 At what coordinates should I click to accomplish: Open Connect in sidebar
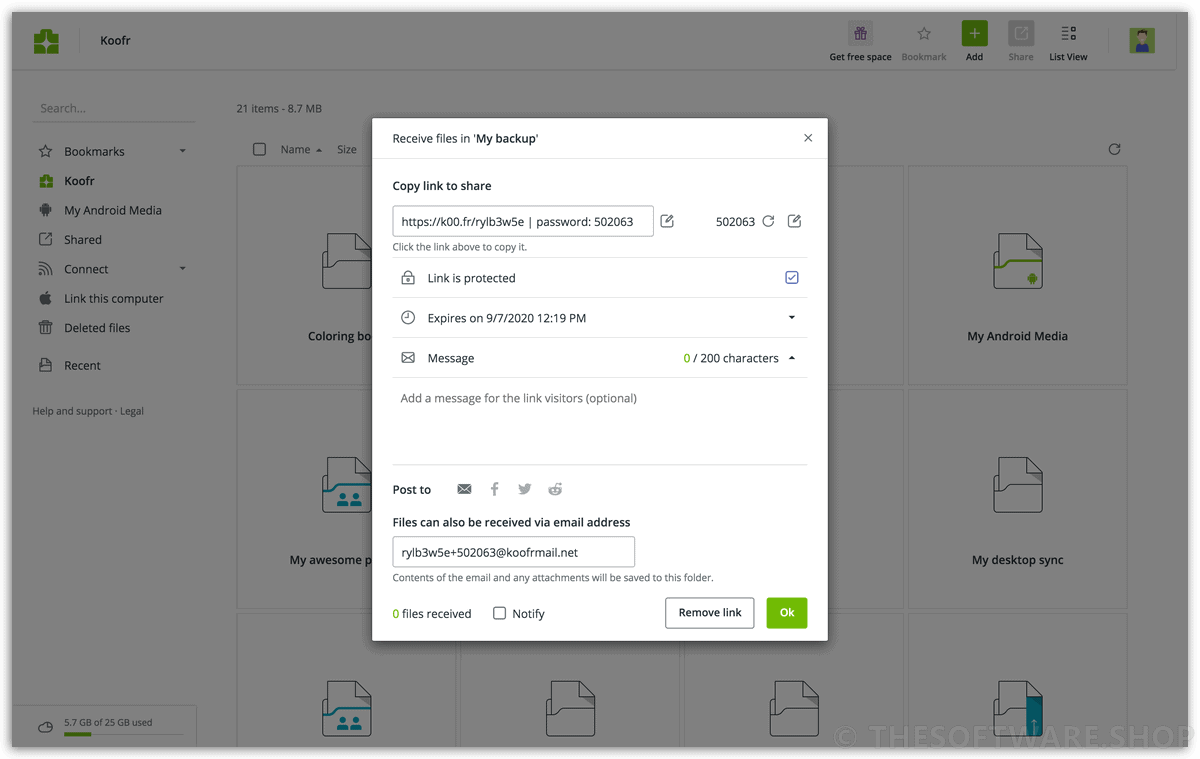coord(86,269)
